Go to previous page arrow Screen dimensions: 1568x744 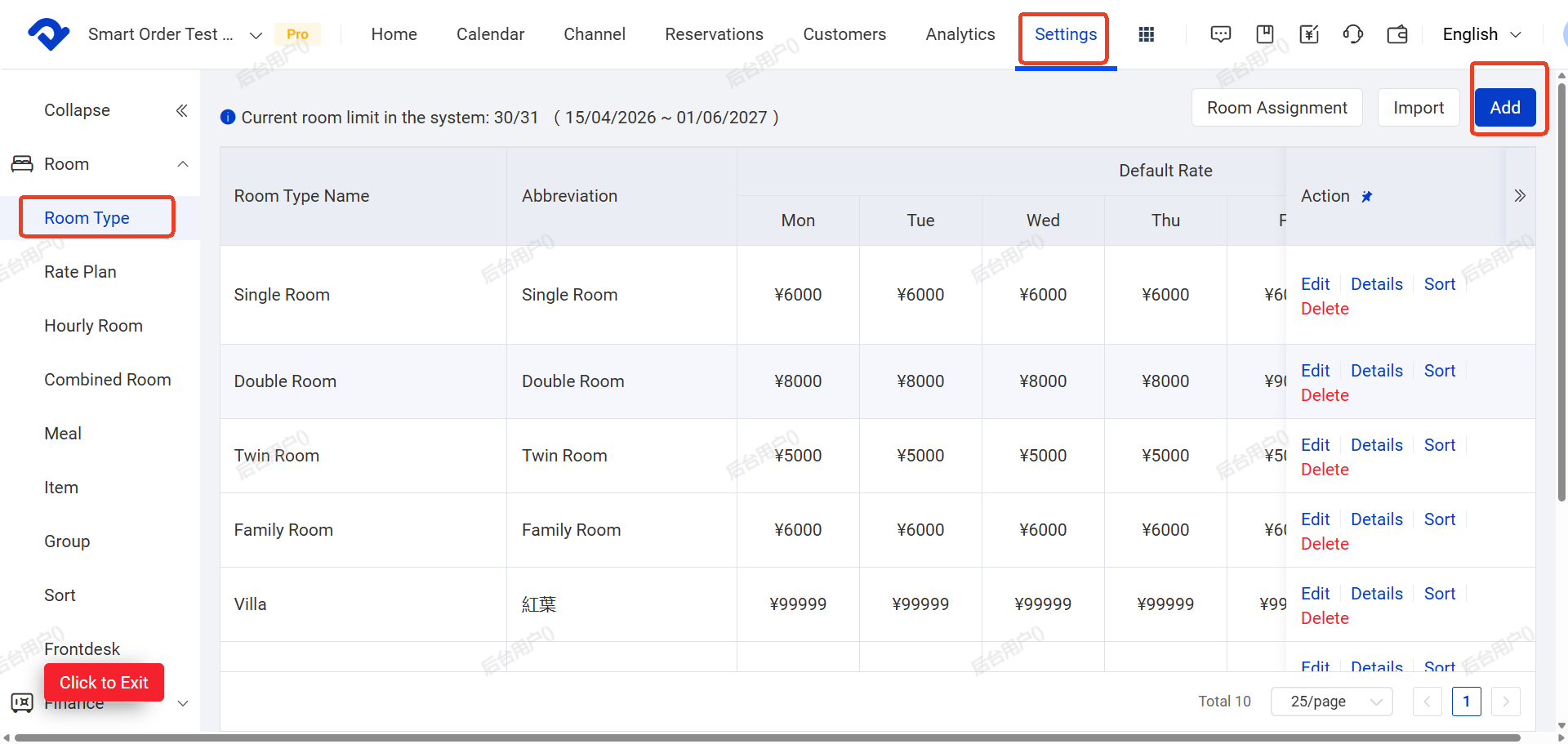pos(1428,702)
